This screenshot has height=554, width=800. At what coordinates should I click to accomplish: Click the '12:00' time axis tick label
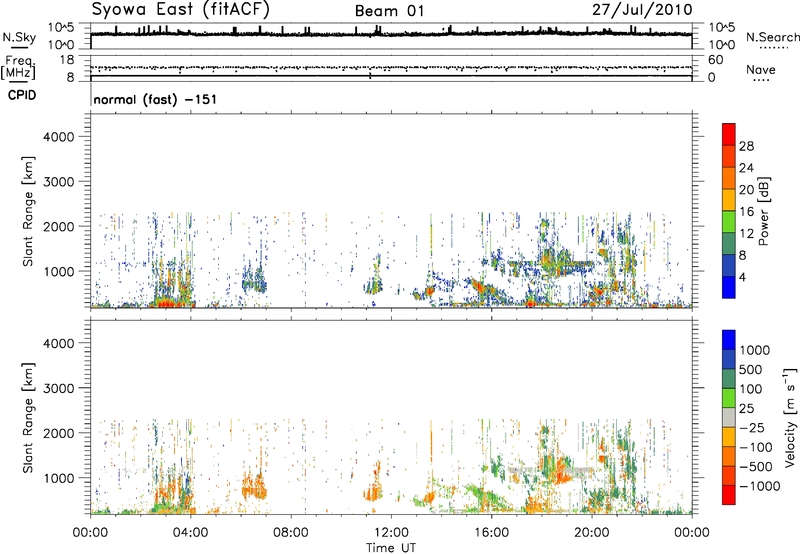pyautogui.click(x=391, y=533)
